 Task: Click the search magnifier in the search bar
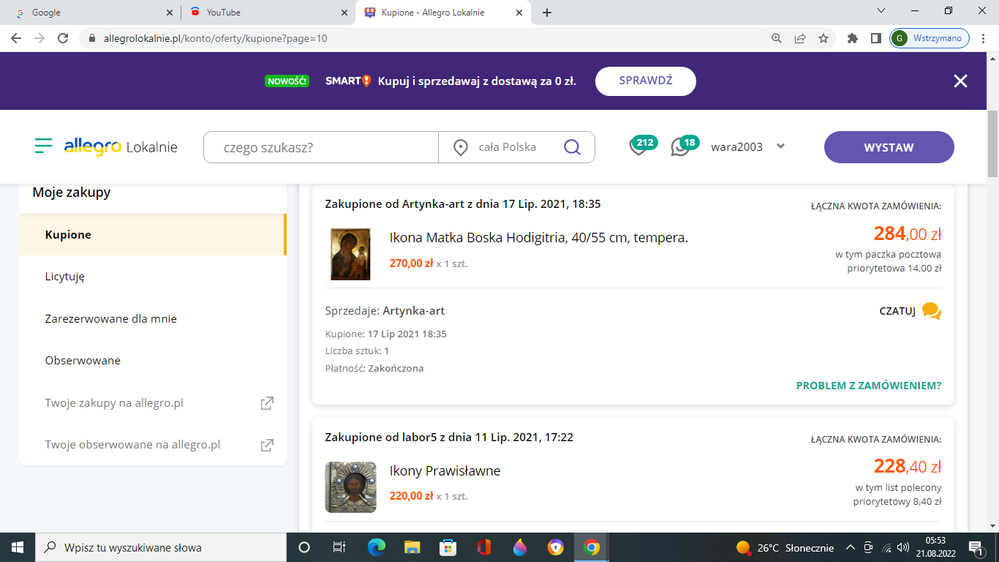tap(572, 147)
